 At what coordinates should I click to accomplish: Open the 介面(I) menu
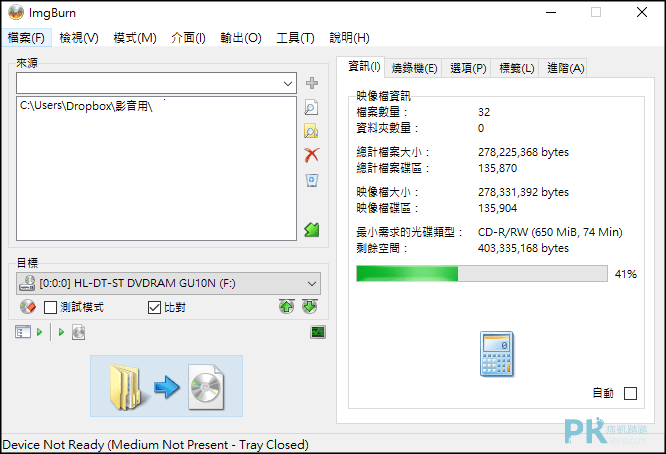(189, 38)
